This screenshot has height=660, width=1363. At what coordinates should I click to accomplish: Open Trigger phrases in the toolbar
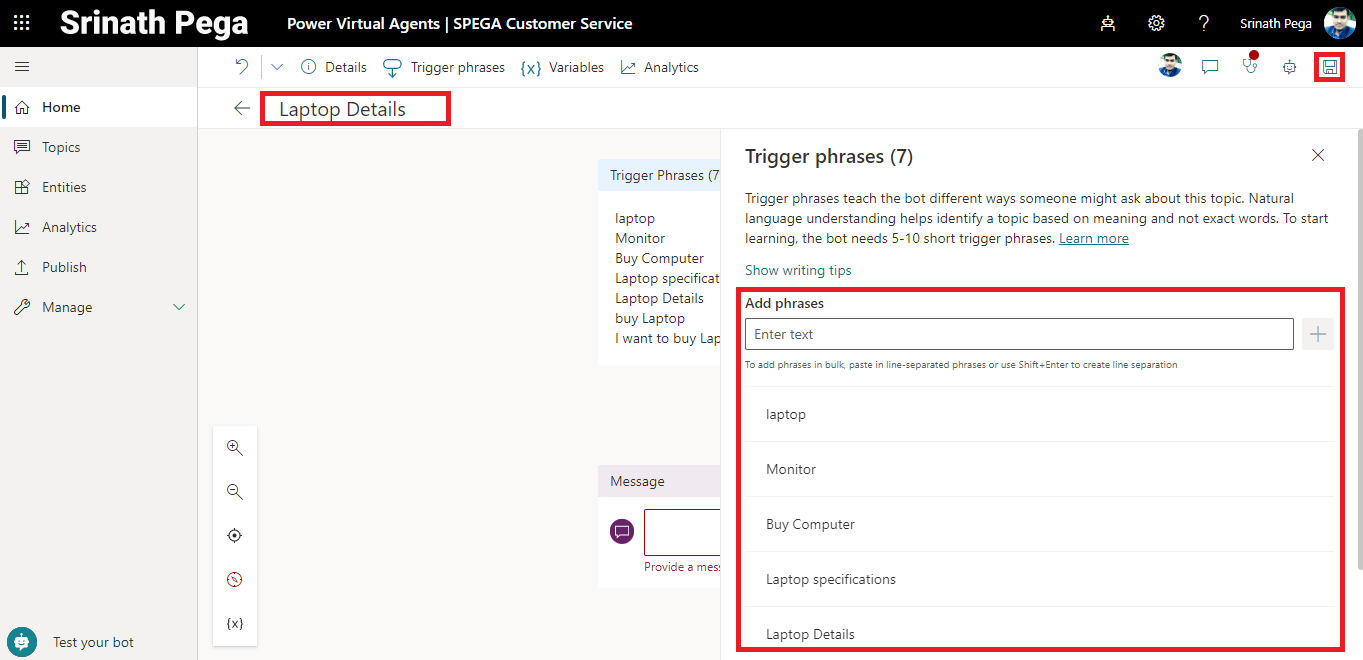tap(444, 67)
